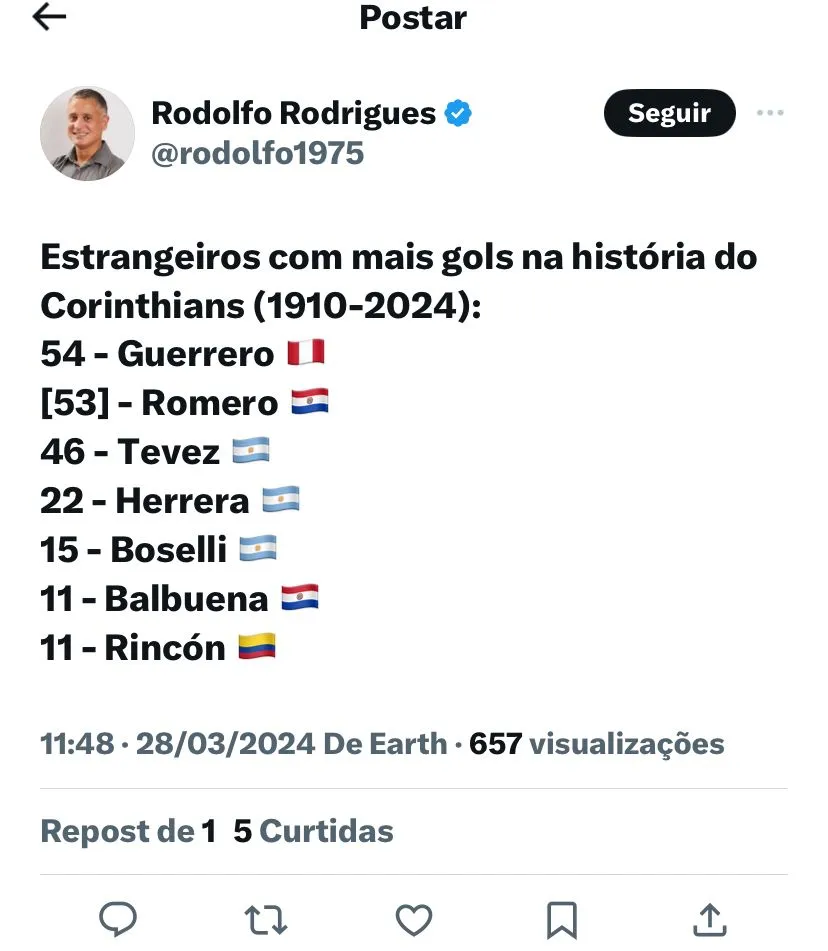This screenshot has width=828, height=951.
Task: View the Repost count list
Action: point(128,831)
